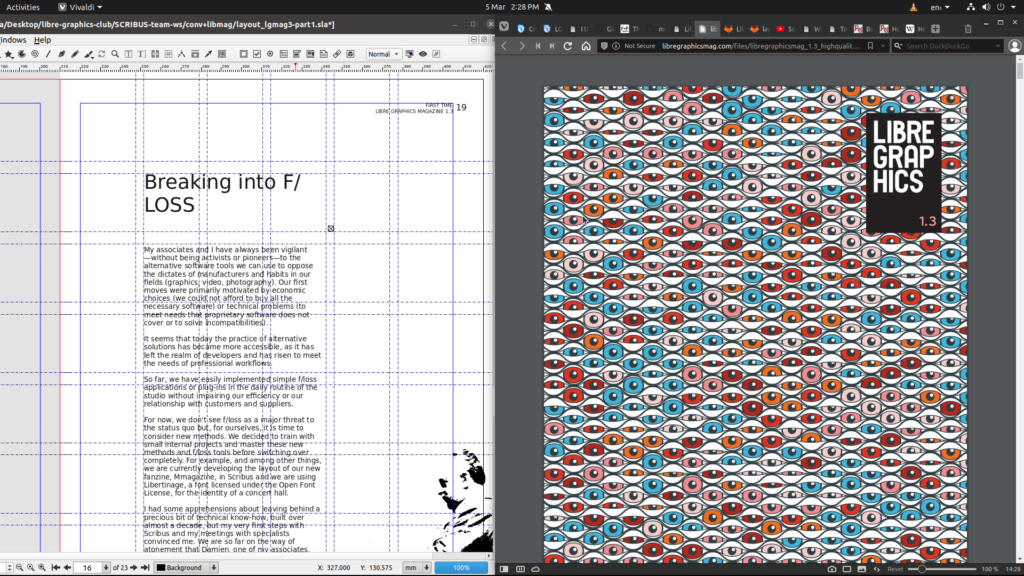Open Activities overview

click(x=23, y=7)
